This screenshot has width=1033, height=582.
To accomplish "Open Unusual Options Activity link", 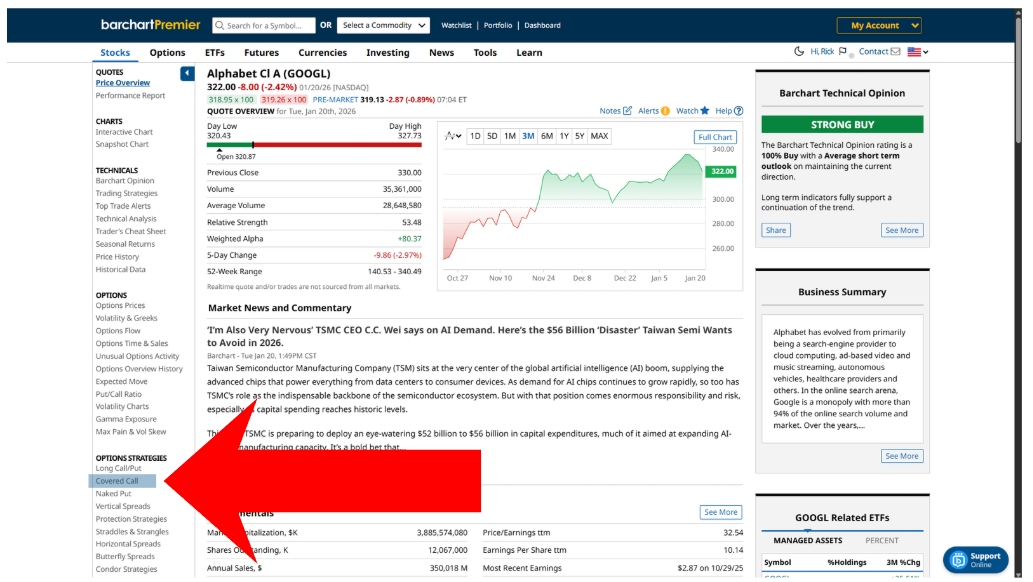I will (137, 357).
